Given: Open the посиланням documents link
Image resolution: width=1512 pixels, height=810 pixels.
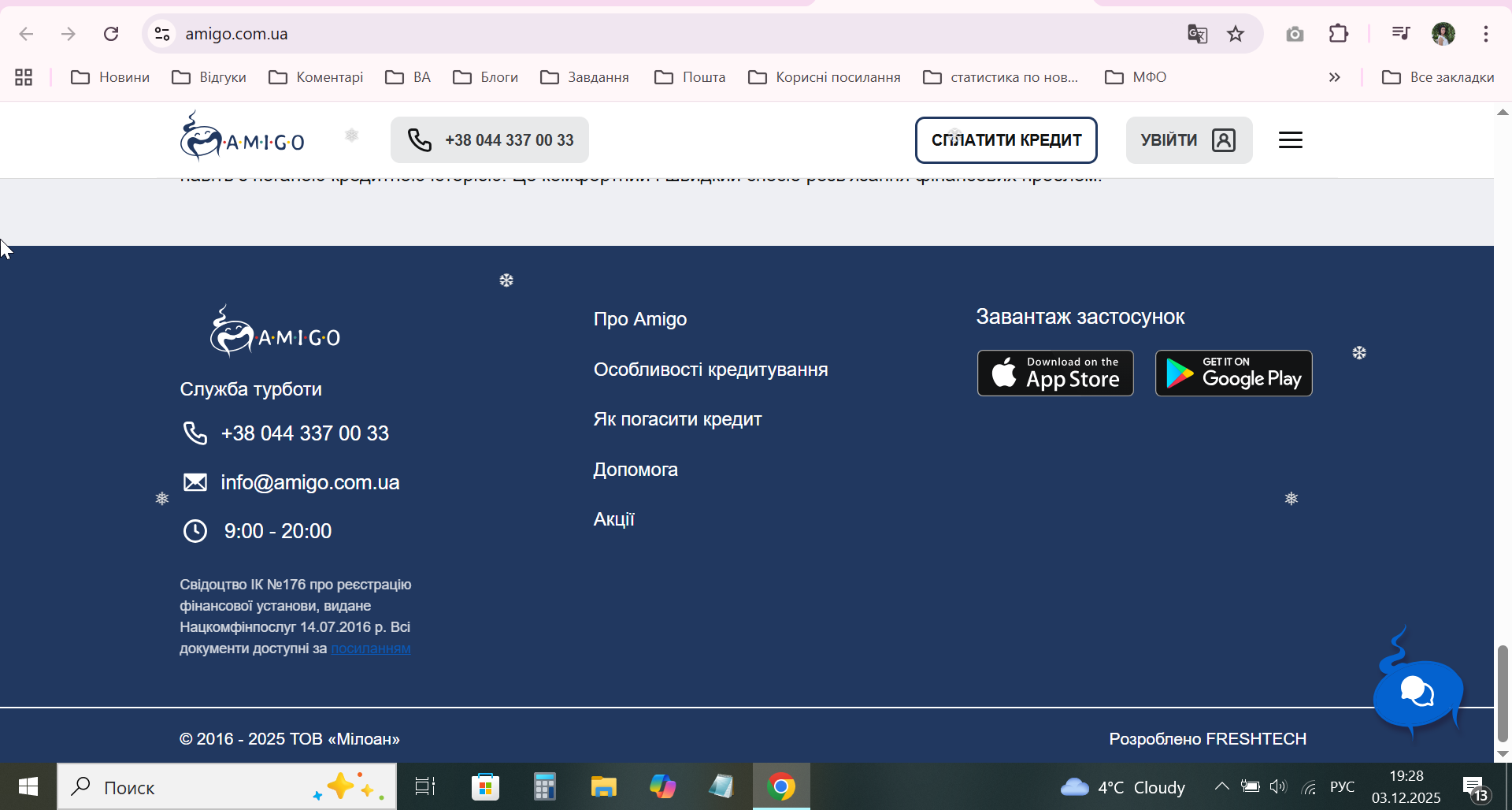Looking at the screenshot, I should (x=371, y=648).
